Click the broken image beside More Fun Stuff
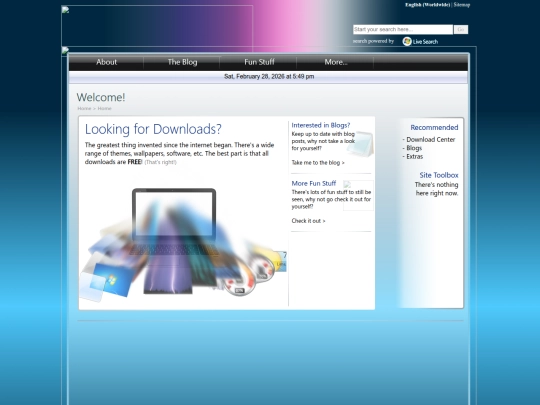540x405 pixels. click(358, 195)
